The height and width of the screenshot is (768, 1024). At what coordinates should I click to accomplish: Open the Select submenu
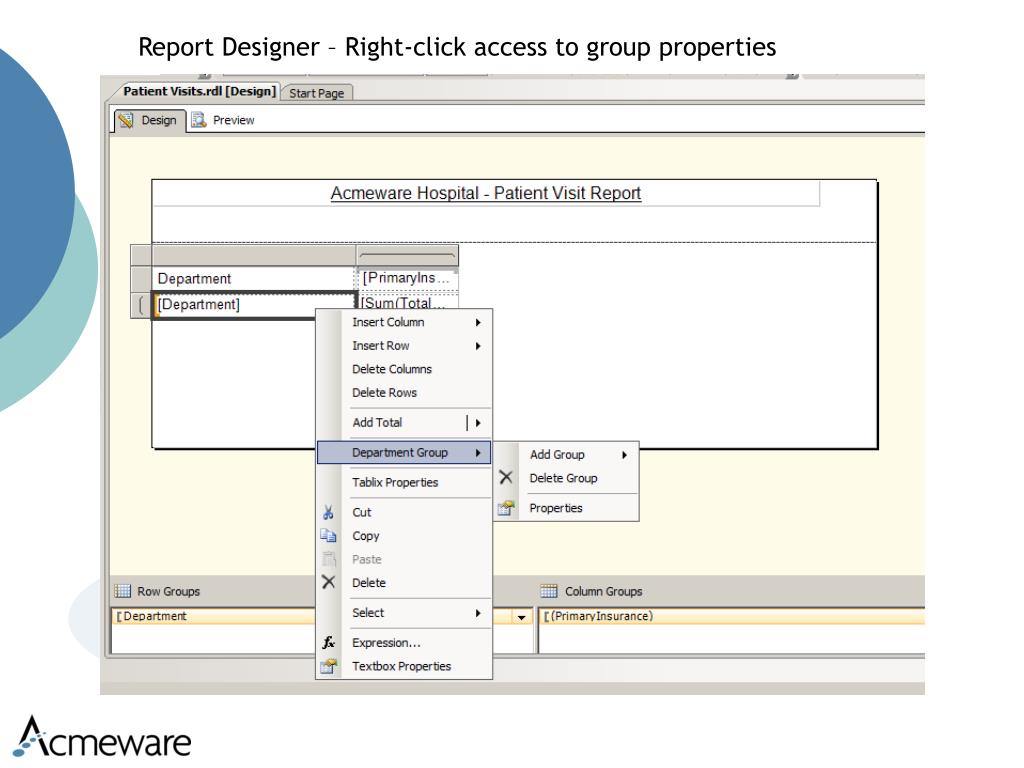click(x=404, y=613)
